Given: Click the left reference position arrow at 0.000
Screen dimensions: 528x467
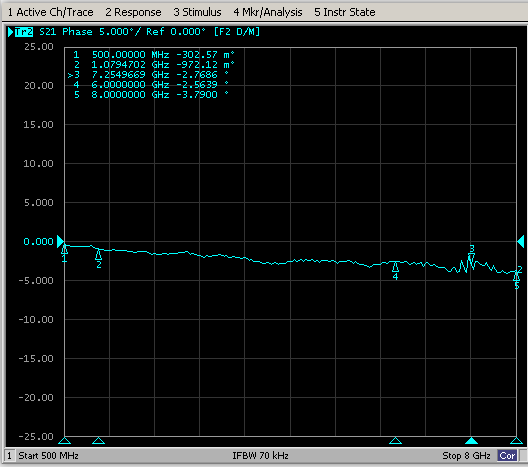Looking at the screenshot, I should [x=60, y=241].
